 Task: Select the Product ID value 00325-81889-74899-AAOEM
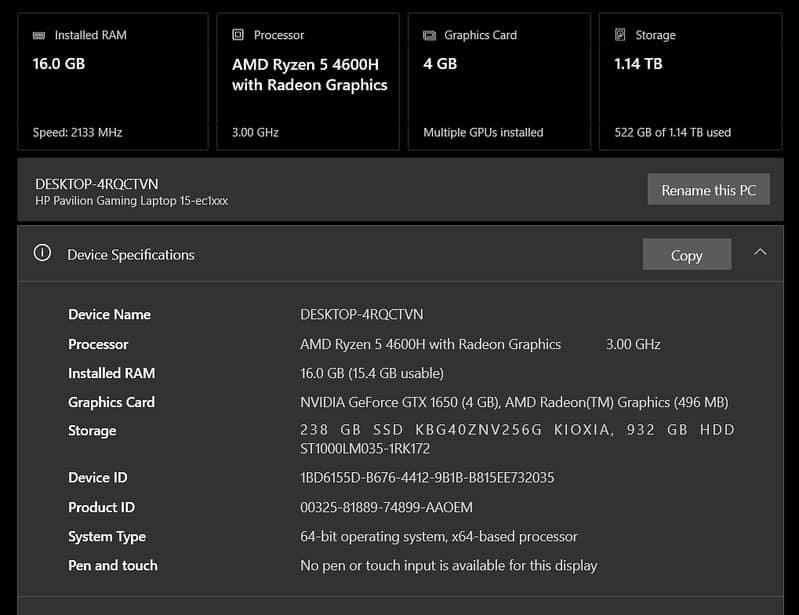386,507
